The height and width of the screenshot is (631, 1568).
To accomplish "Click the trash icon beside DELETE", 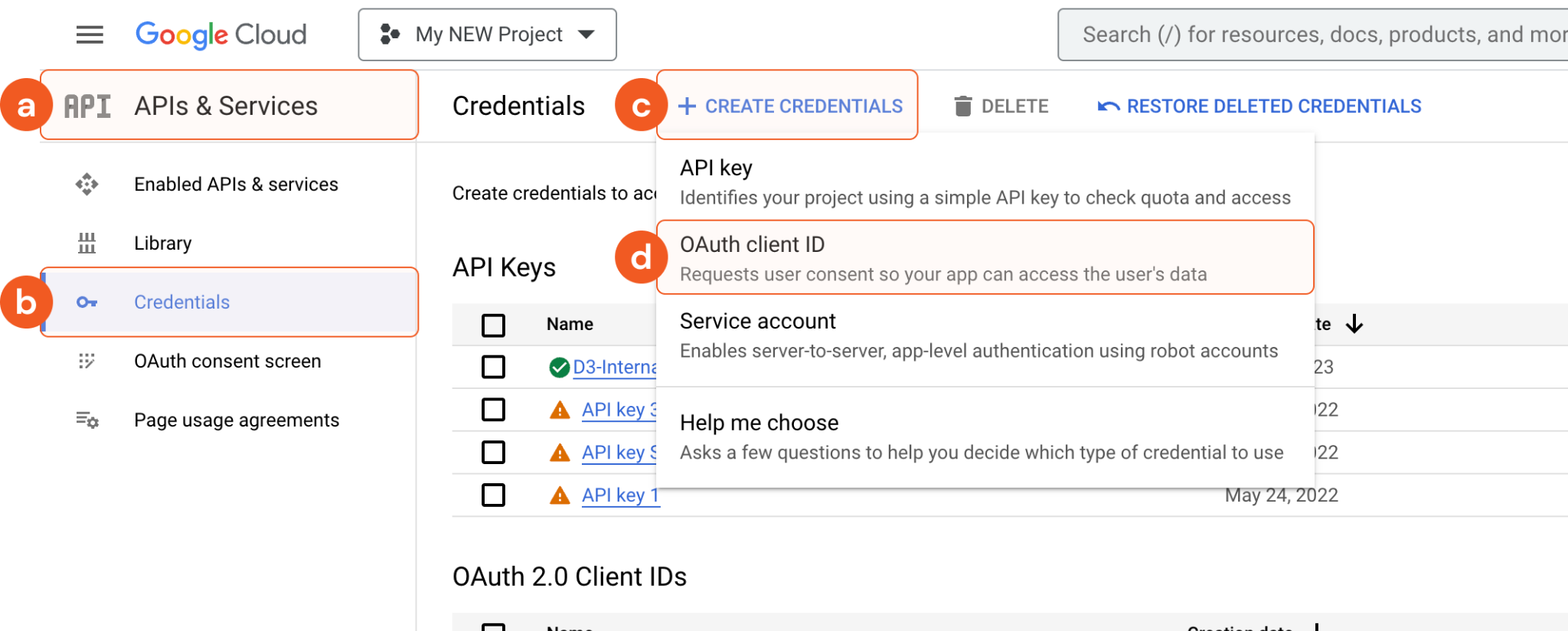I will click(x=963, y=106).
